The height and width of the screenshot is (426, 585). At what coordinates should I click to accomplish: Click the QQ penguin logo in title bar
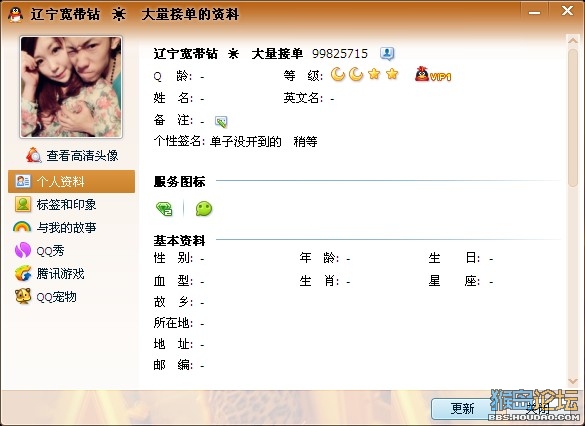pyautogui.click(x=15, y=14)
